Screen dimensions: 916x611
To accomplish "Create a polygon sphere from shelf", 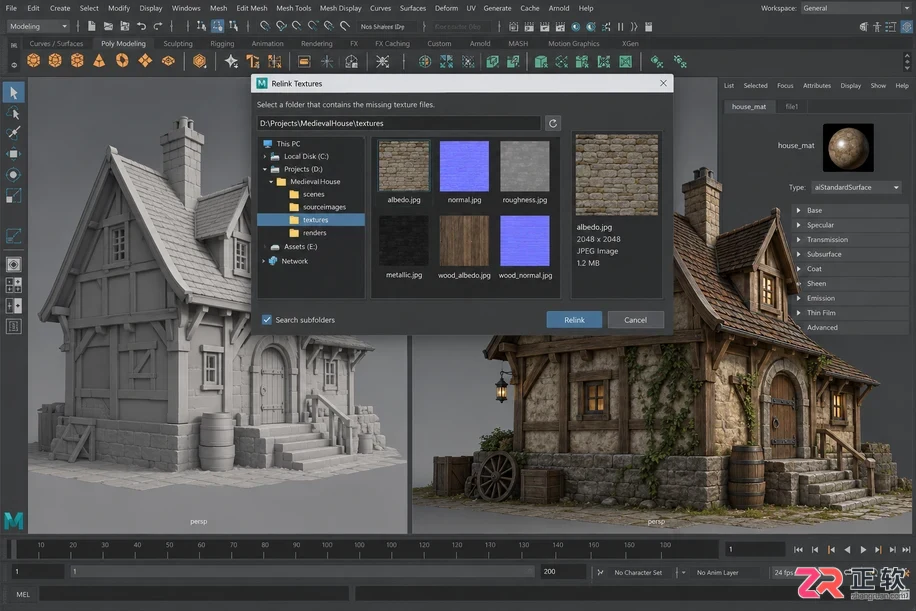I will [33, 61].
